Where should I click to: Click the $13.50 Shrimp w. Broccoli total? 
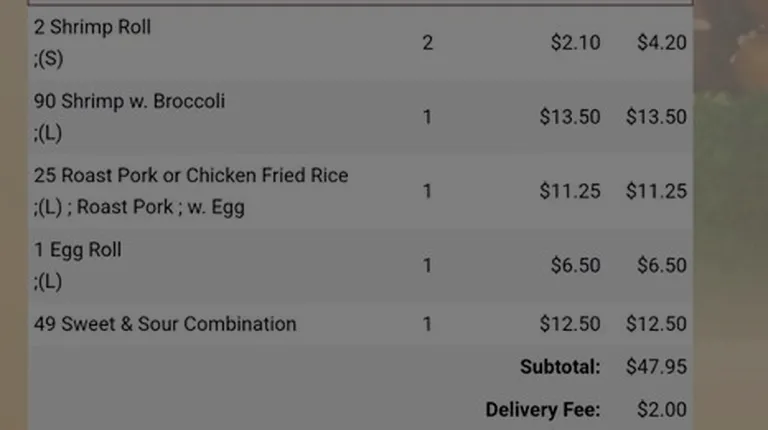click(656, 117)
